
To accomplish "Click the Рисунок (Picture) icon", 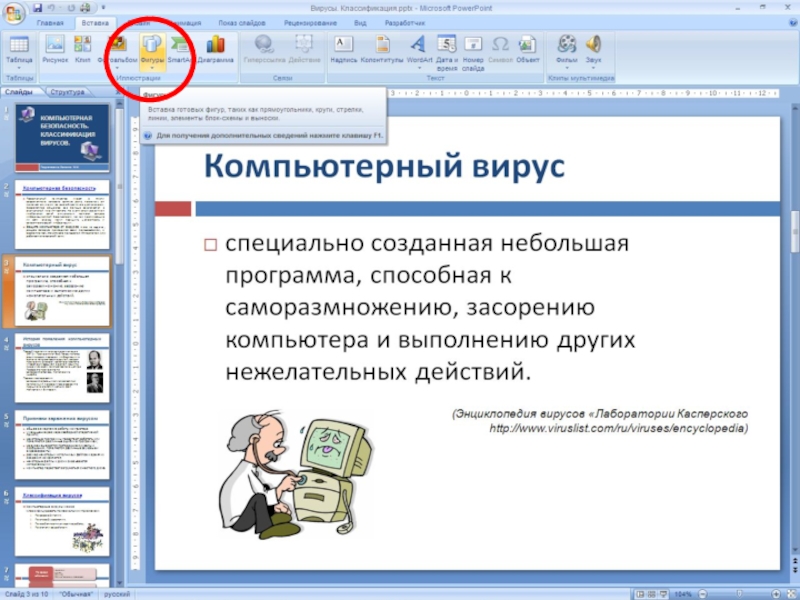I will coord(55,46).
